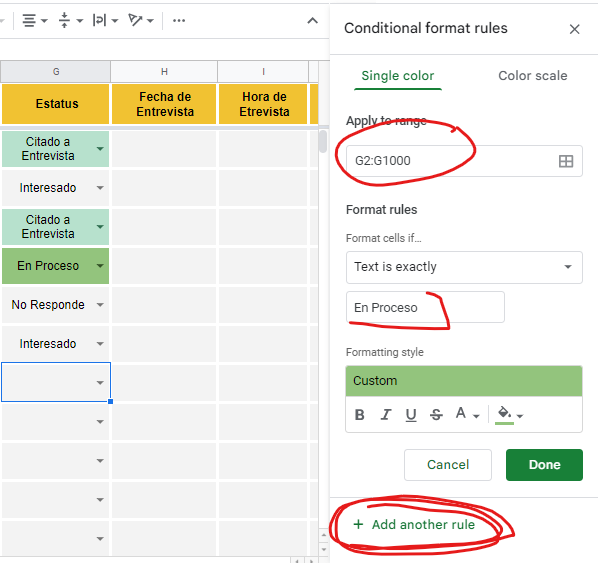This screenshot has height=563, width=598.
Task: Open the fill color picker
Action: pyautogui.click(x=509, y=415)
